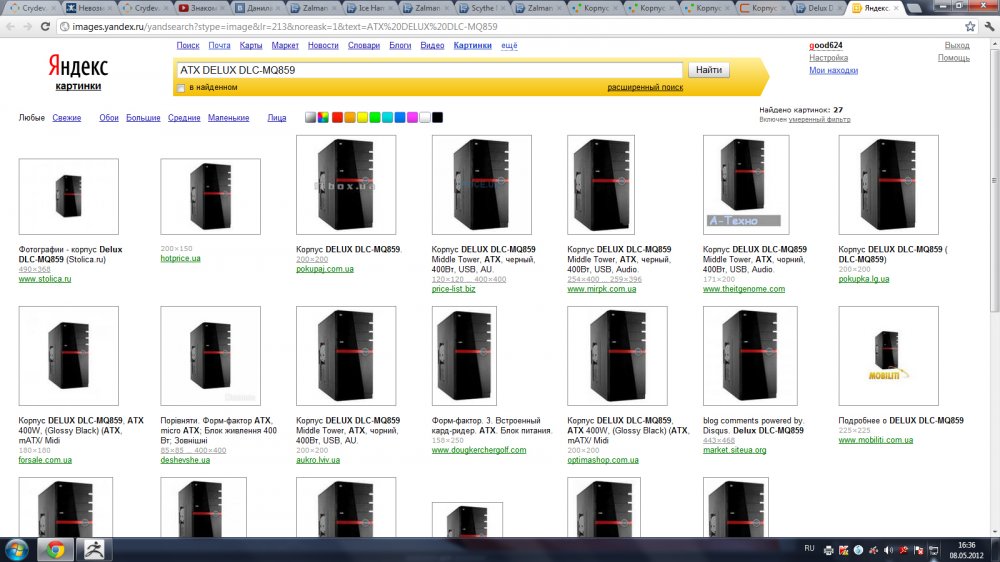Click the browser back arrow button

pyautogui.click(x=11, y=25)
